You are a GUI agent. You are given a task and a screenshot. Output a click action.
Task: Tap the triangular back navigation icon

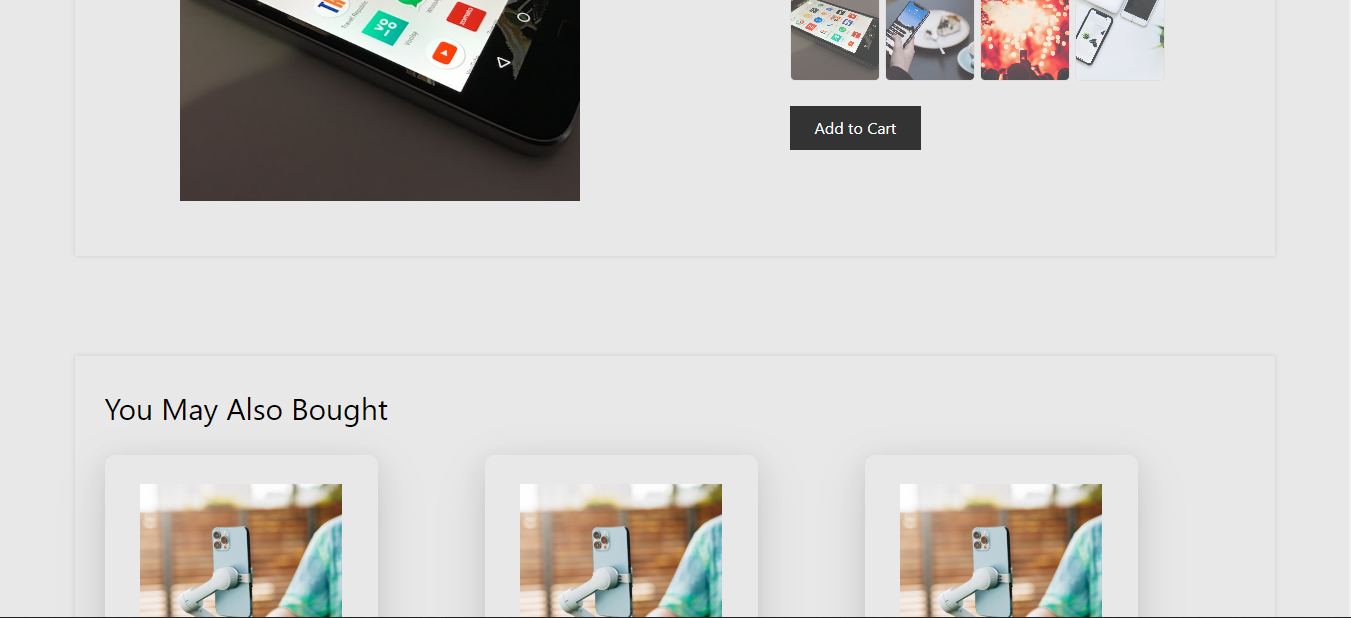point(503,63)
